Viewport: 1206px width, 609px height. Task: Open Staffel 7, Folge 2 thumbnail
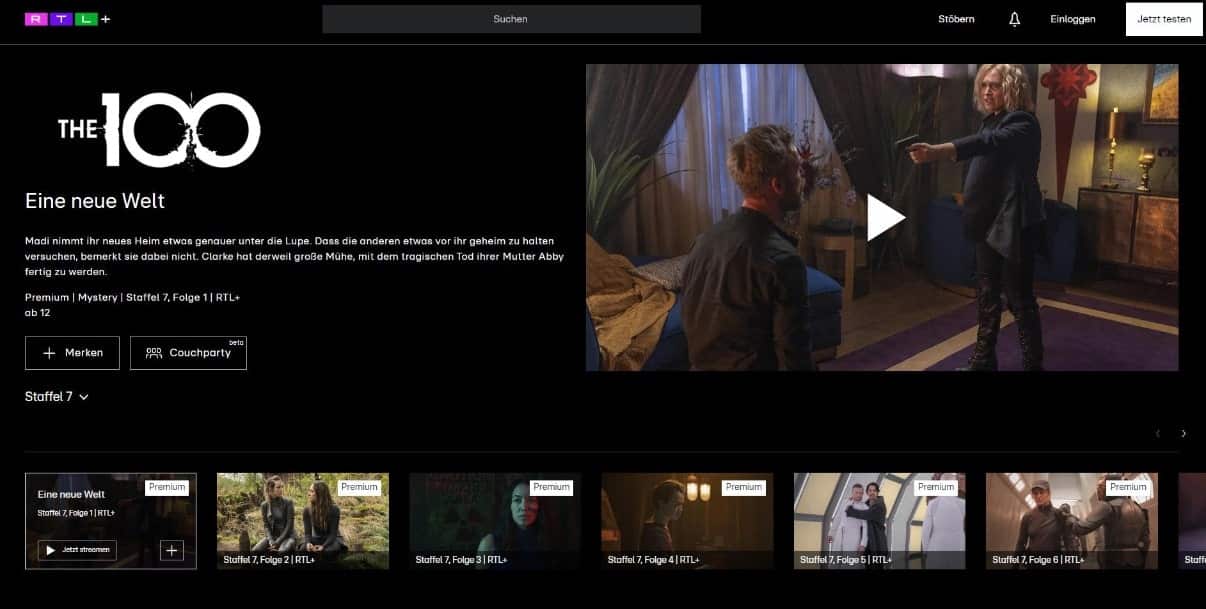tap(303, 521)
